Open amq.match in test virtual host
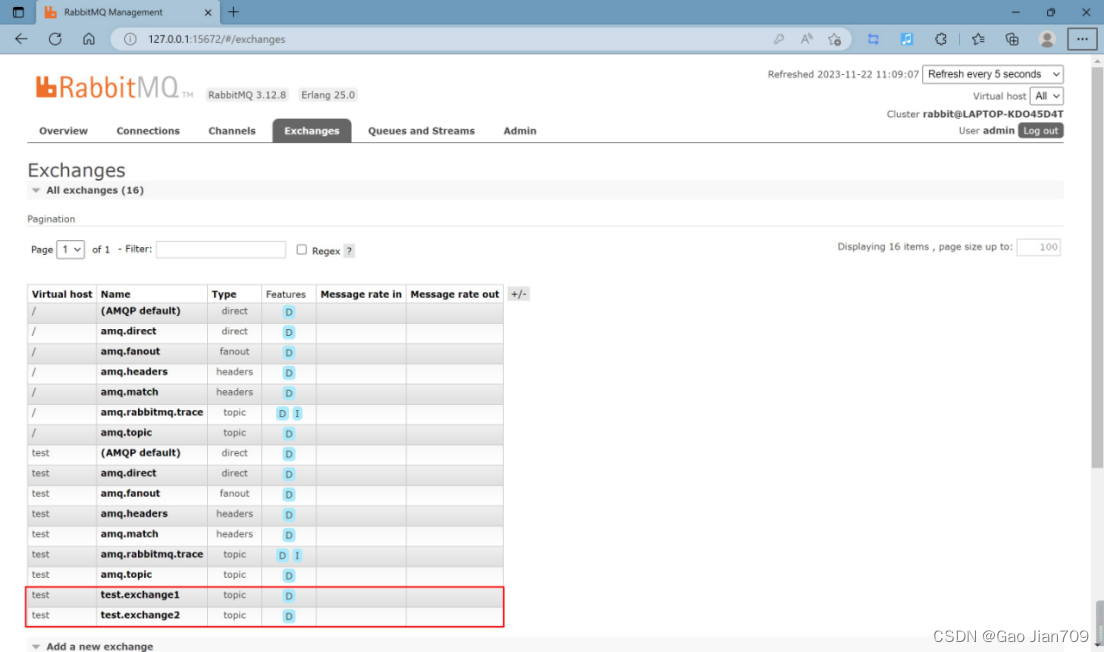The image size is (1104, 652). coord(130,534)
